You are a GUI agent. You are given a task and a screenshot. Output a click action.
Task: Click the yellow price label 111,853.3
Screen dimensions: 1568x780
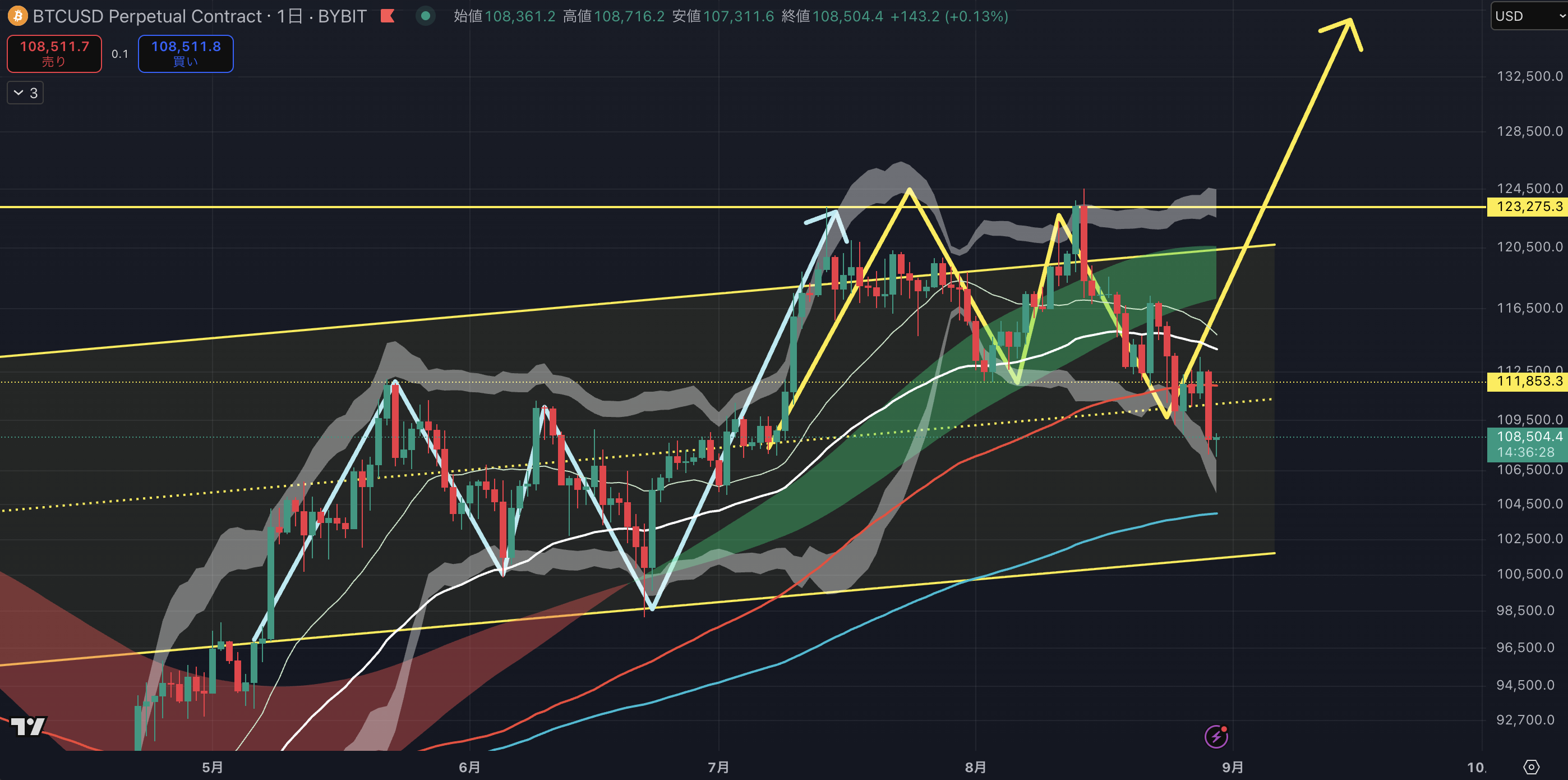tap(1528, 381)
